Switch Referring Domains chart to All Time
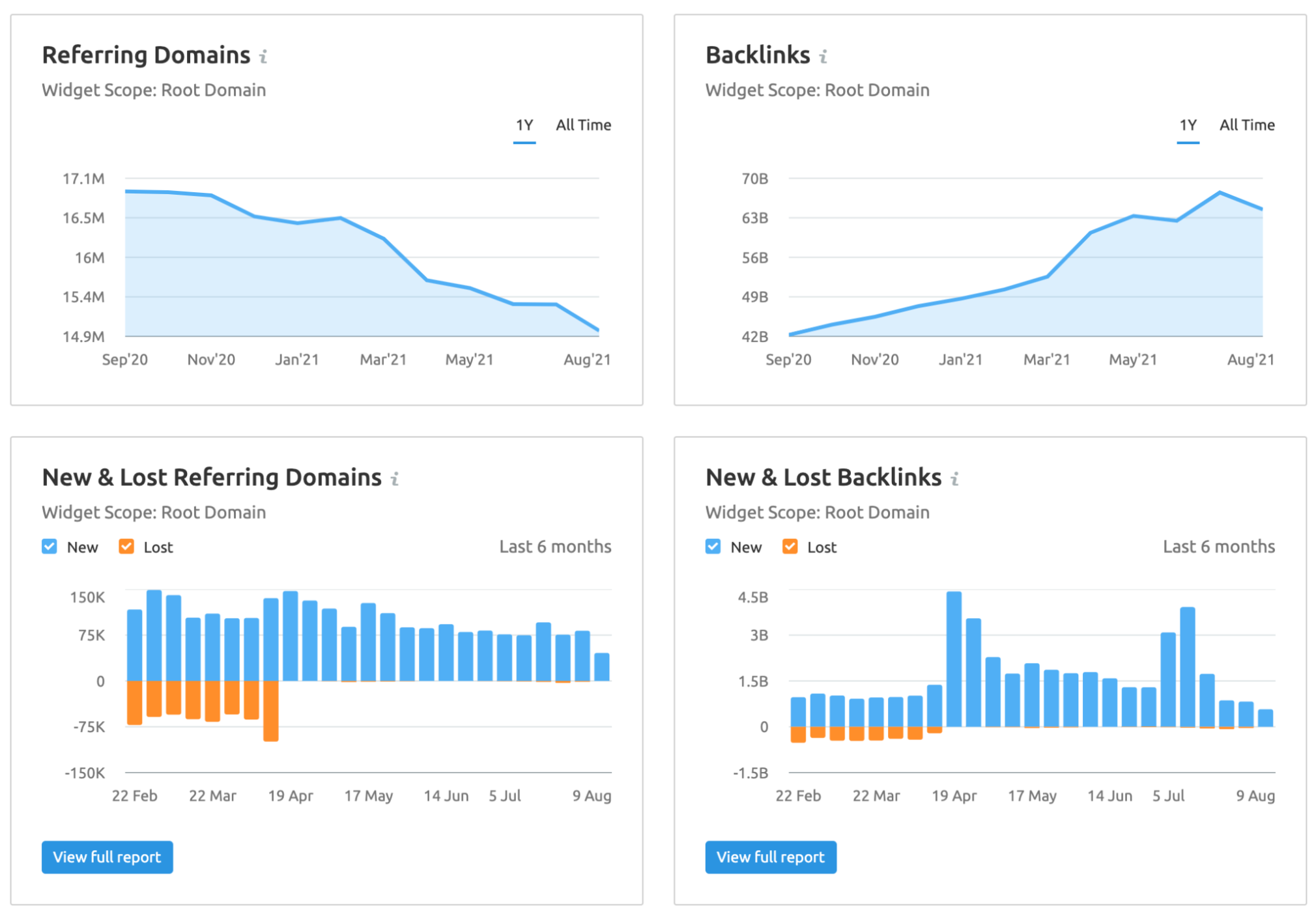 pyautogui.click(x=583, y=125)
